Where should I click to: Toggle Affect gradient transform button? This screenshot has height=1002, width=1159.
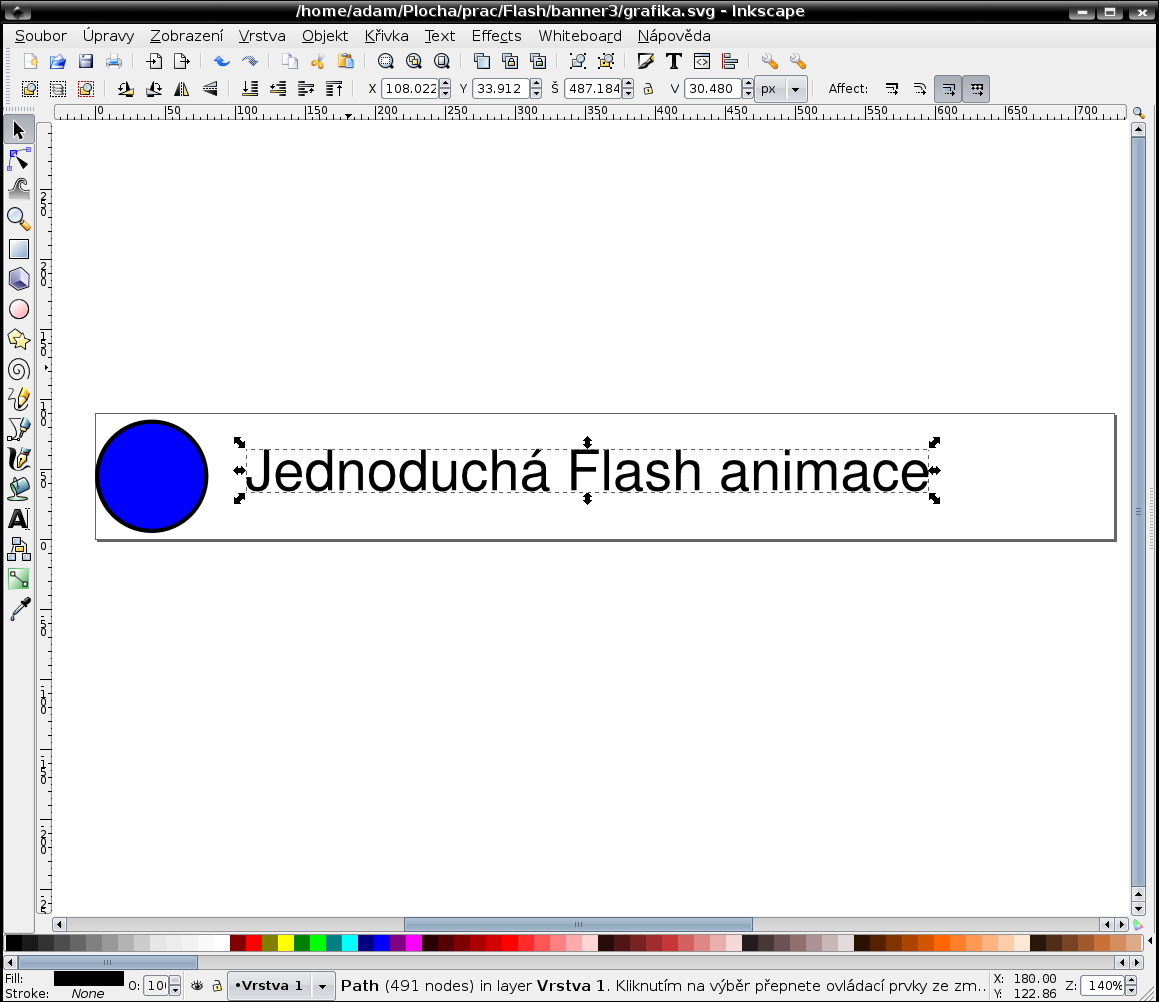click(948, 89)
